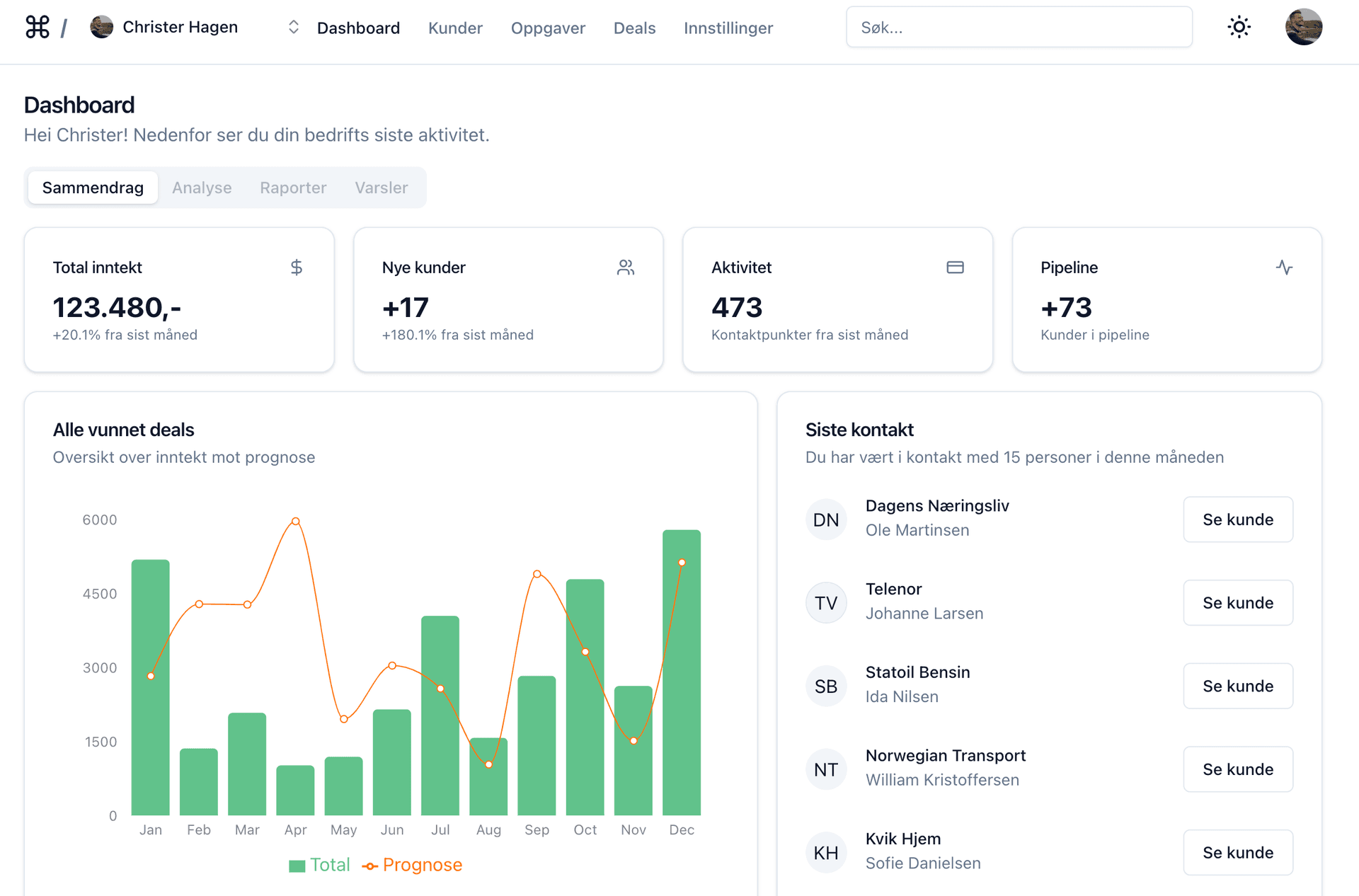
Task: Click Christer Hagen's small avatar in switcher
Action: point(102,28)
